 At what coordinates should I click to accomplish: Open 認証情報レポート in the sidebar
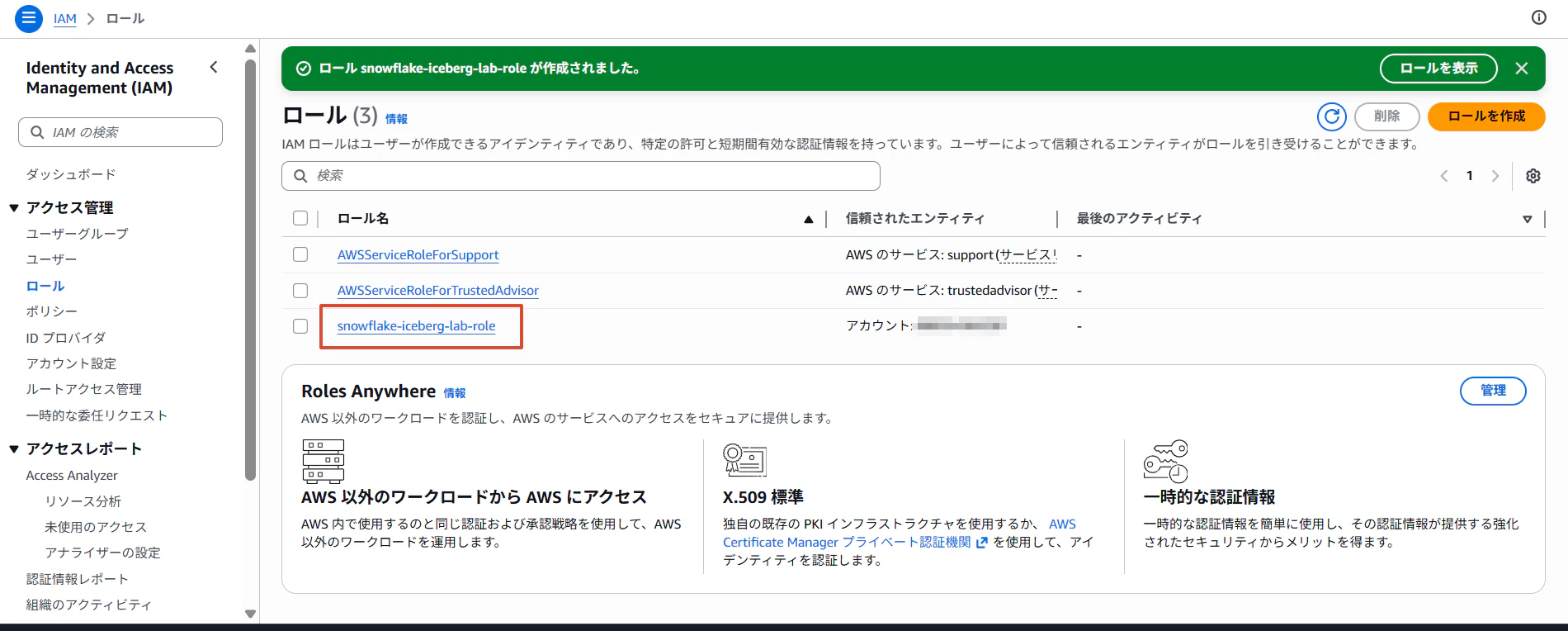78,579
